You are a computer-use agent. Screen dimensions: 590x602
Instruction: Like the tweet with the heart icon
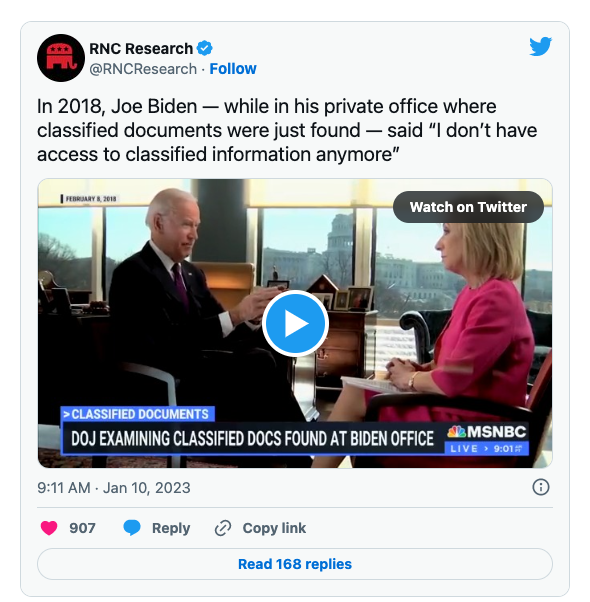(49, 528)
